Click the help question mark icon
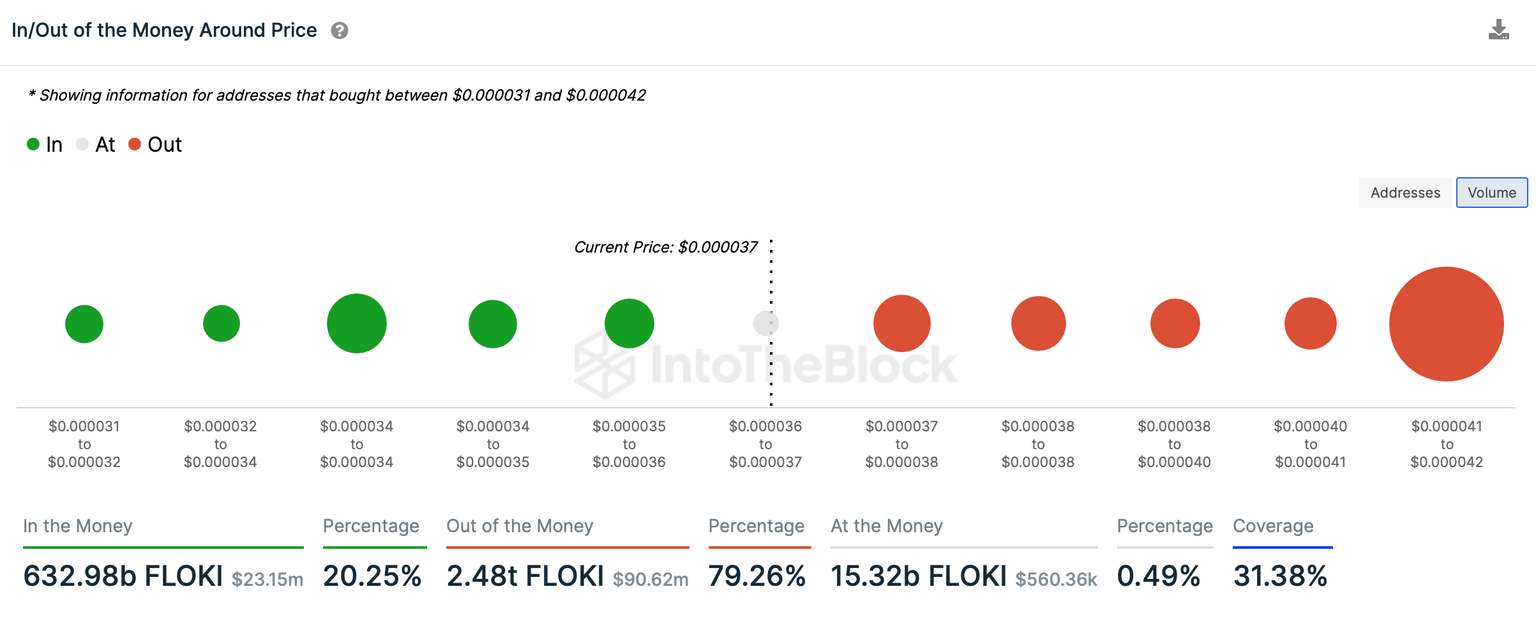Image resolution: width=1536 pixels, height=629 pixels. tap(340, 31)
